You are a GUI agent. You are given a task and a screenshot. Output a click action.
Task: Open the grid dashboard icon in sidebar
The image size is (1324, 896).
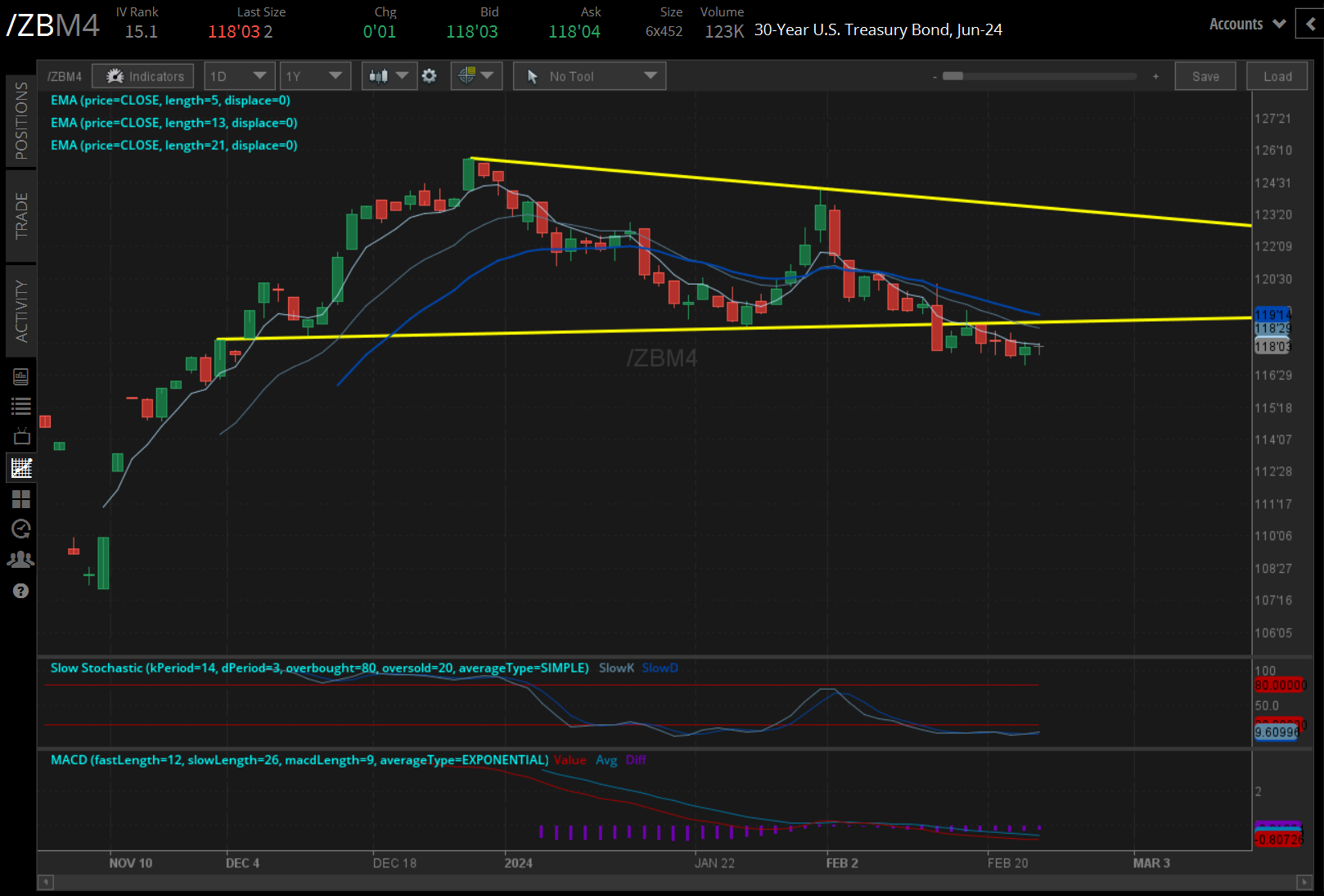(x=20, y=499)
